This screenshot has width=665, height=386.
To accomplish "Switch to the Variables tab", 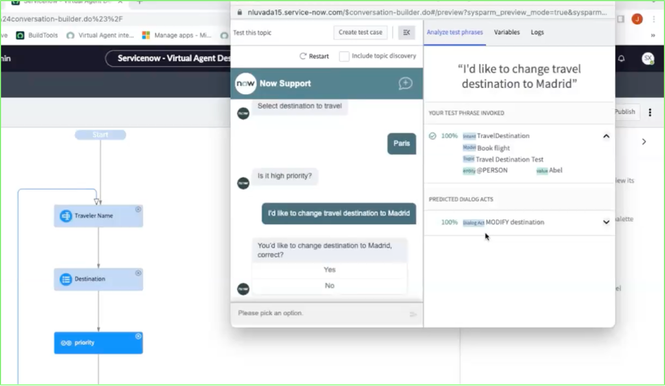I will pos(506,32).
